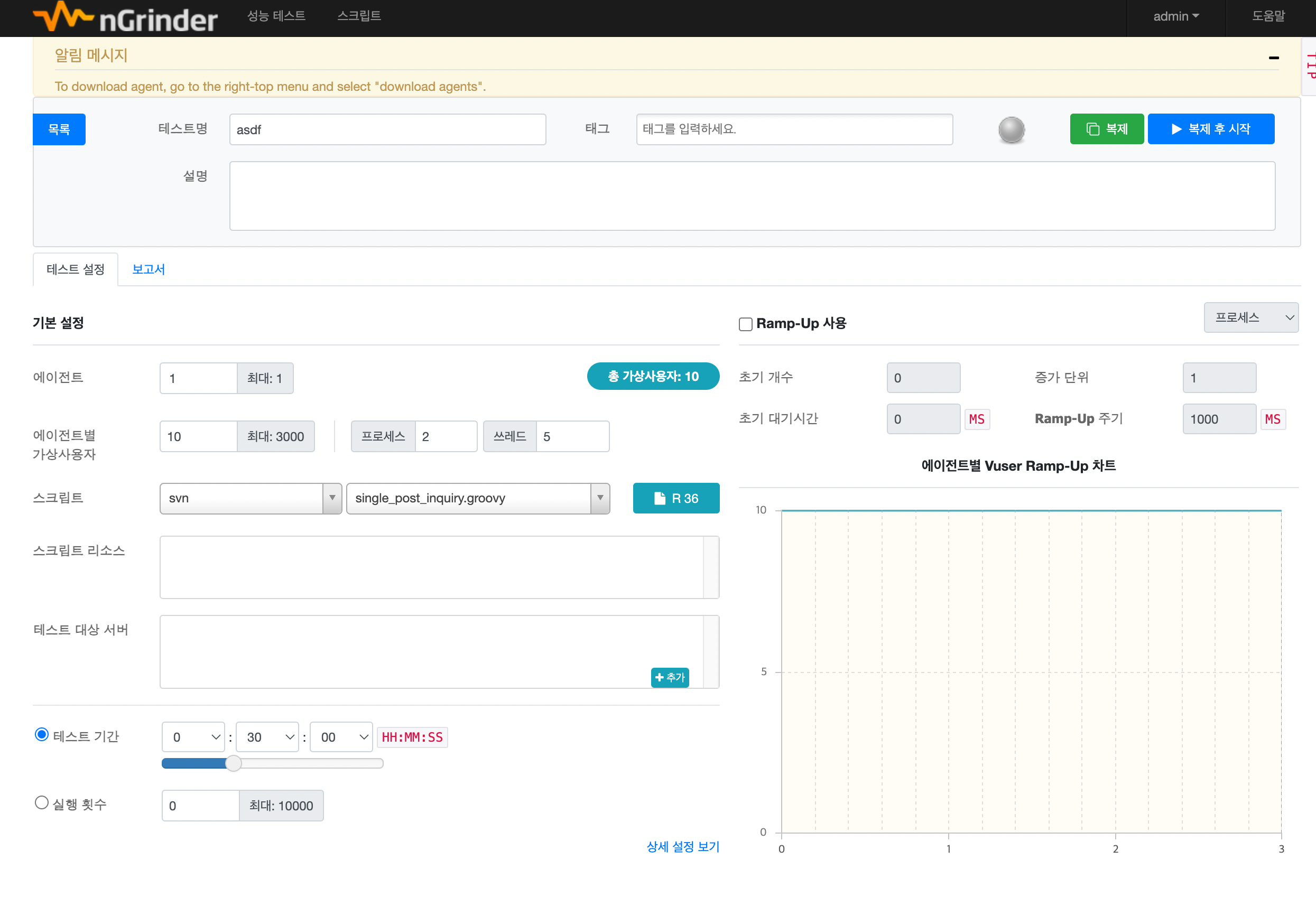Image resolution: width=1316 pixels, height=916 pixels.
Task: Click the test duration slider handle
Action: [x=233, y=763]
